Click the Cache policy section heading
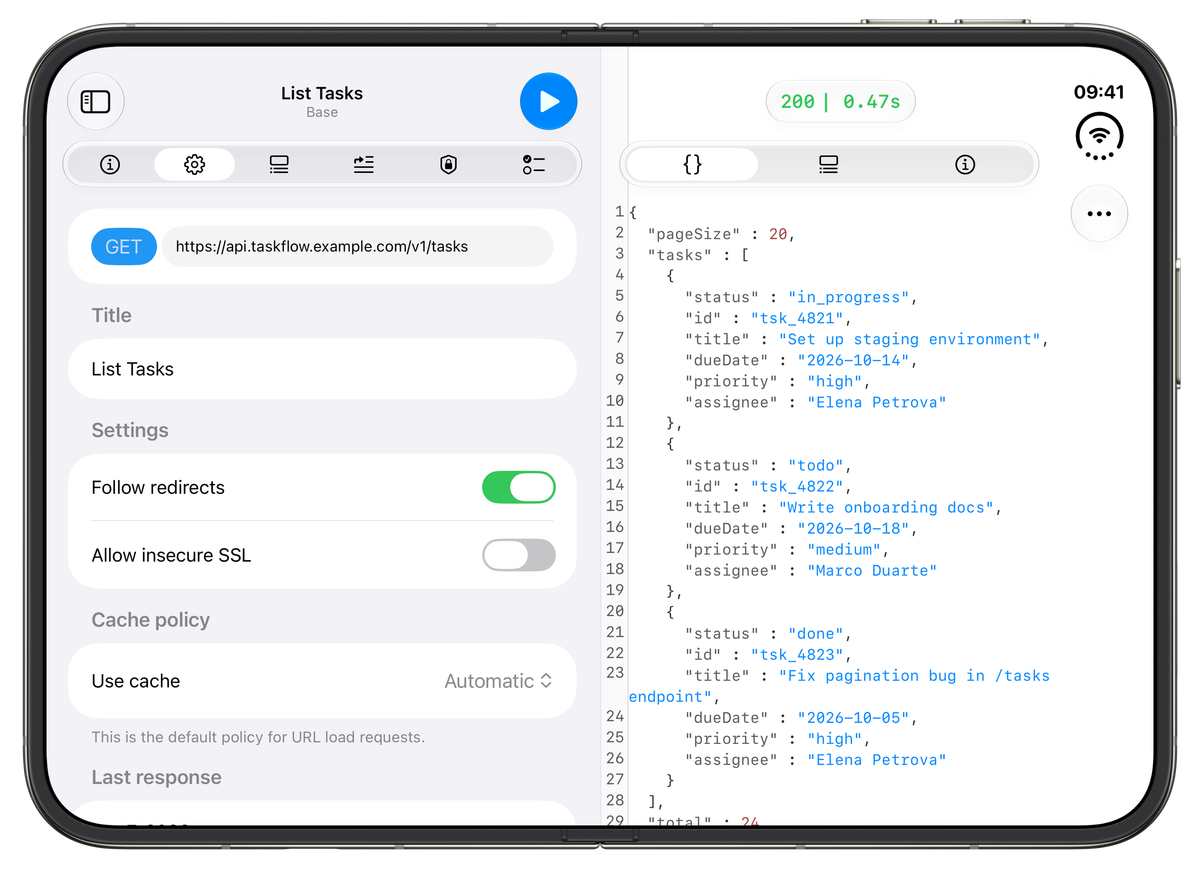Image resolution: width=1200 pixels, height=872 pixels. [151, 620]
